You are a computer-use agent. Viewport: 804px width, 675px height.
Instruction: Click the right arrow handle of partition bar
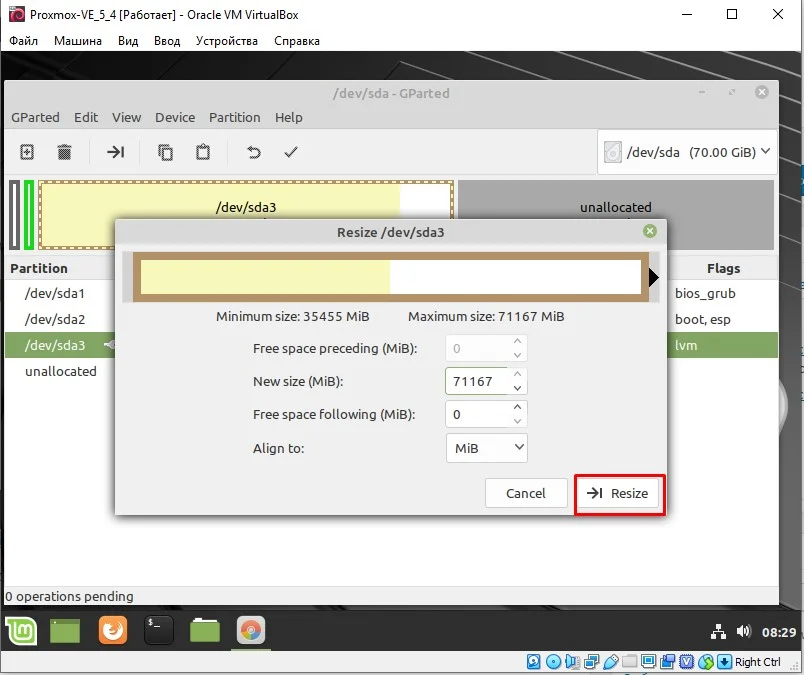coord(654,277)
